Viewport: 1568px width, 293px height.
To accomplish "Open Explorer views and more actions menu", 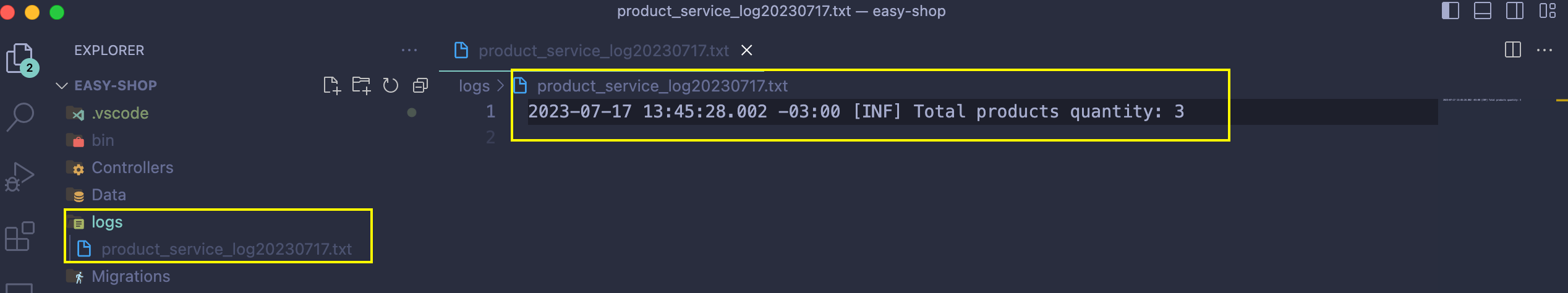I will point(409,50).
